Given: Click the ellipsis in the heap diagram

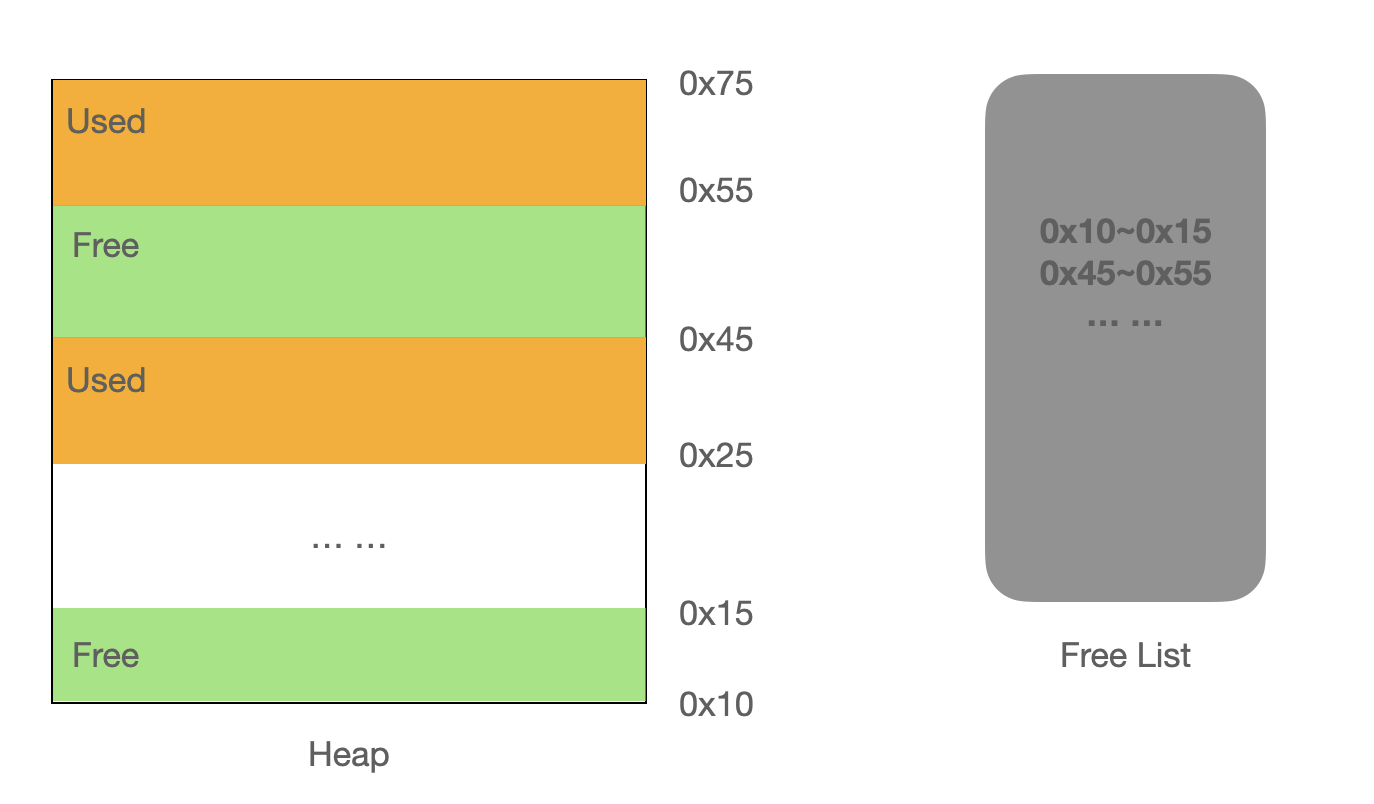Looking at the screenshot, I should click(349, 545).
